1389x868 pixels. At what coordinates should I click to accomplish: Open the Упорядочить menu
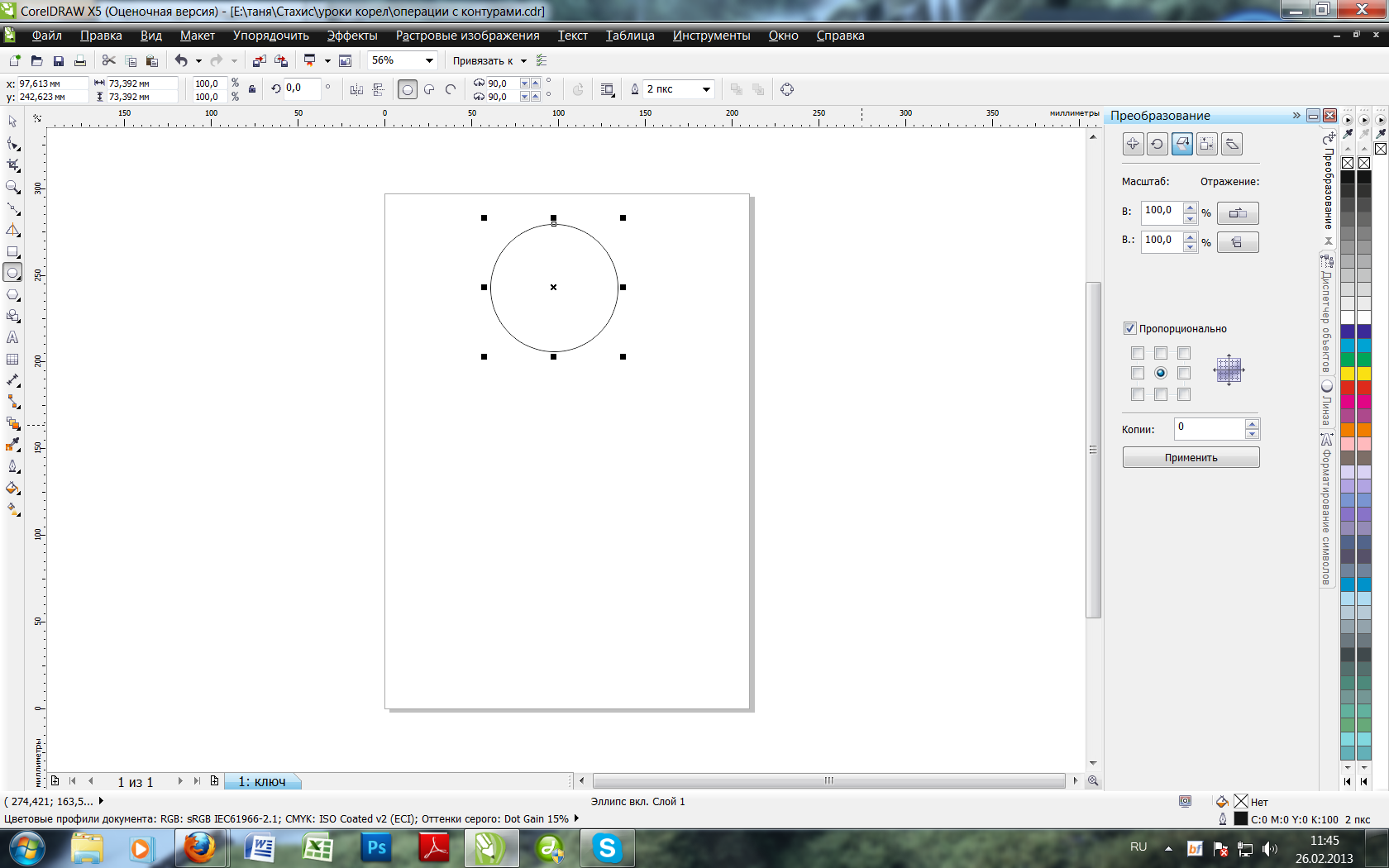271,36
